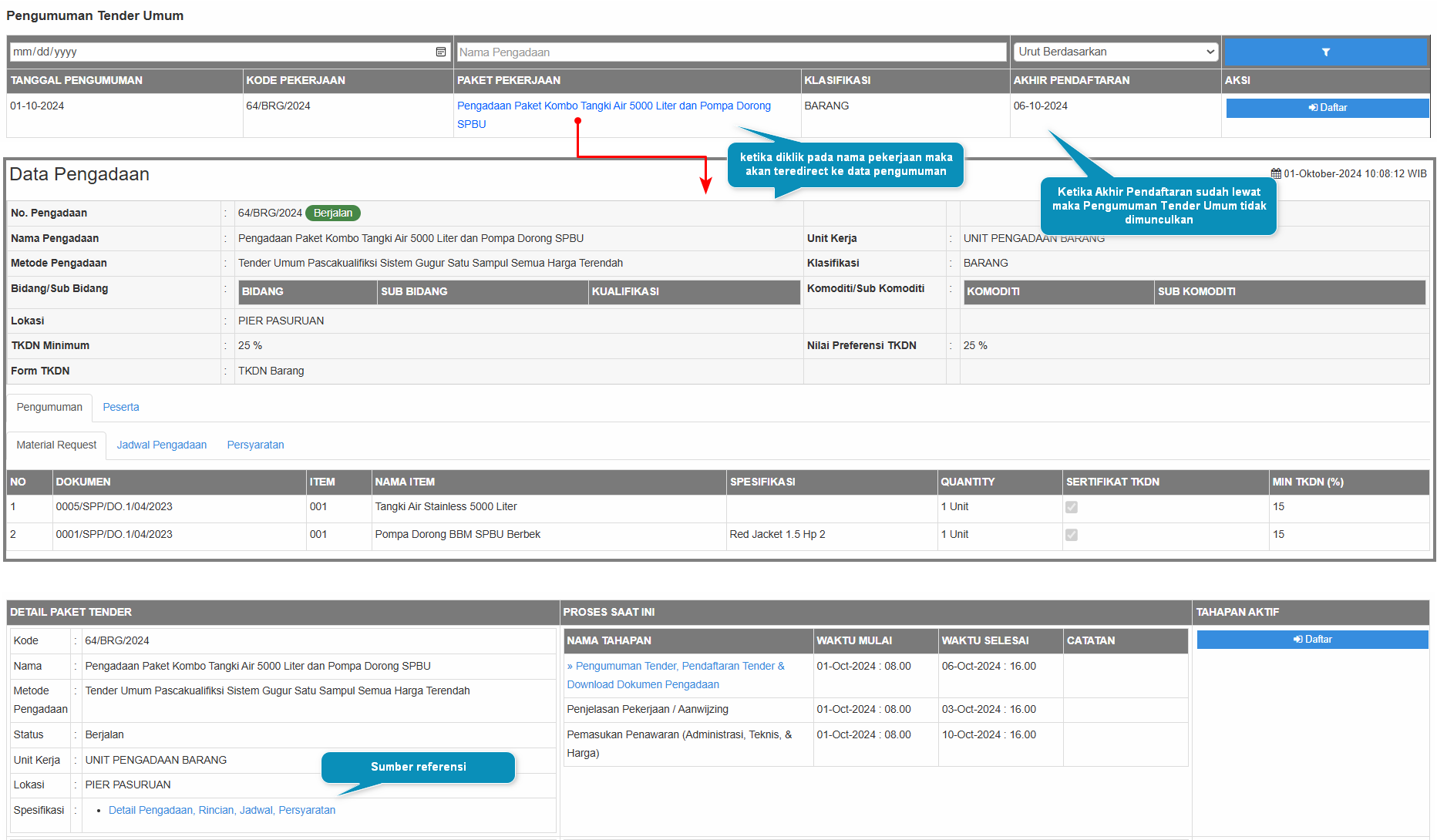The image size is (1437, 840).
Task: Click the calendar icon beside the timestamp
Action: point(1276,174)
